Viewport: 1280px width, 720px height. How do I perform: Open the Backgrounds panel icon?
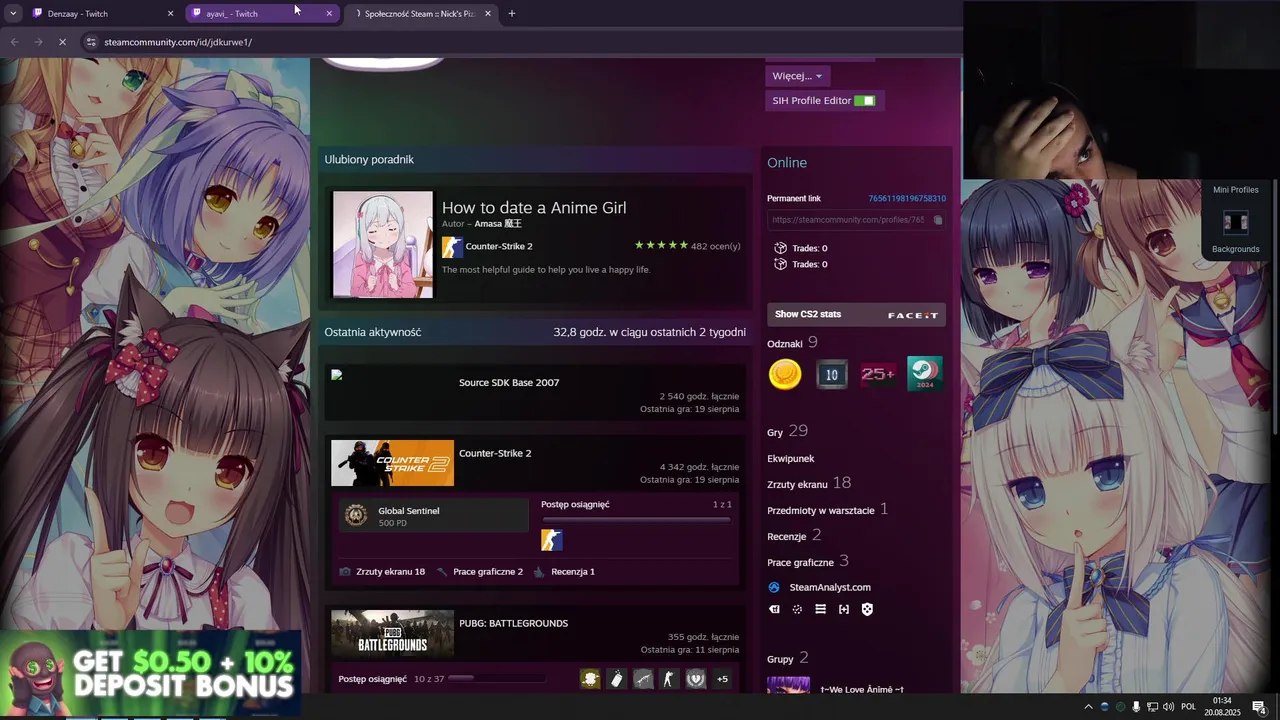1236,222
